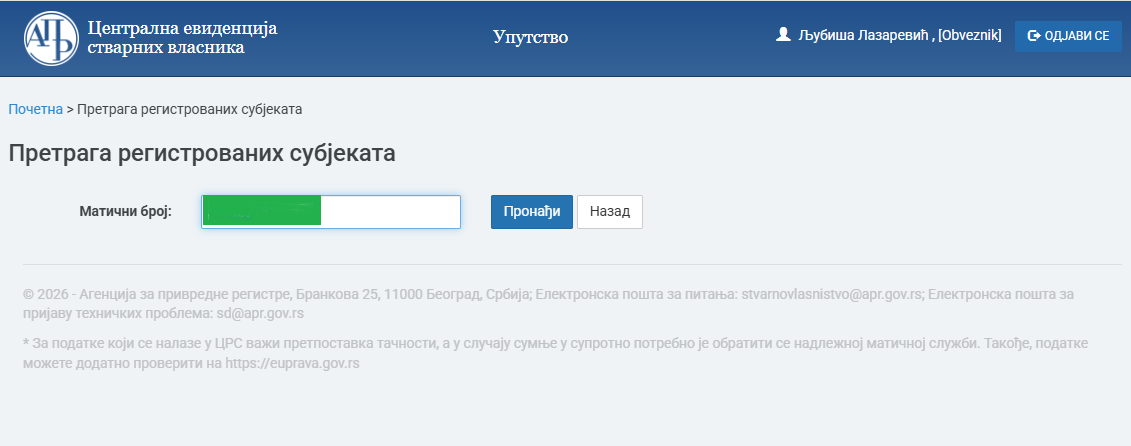Click the [Obveznik] role label
This screenshot has width=1131, height=446.
pyautogui.click(x=969, y=35)
